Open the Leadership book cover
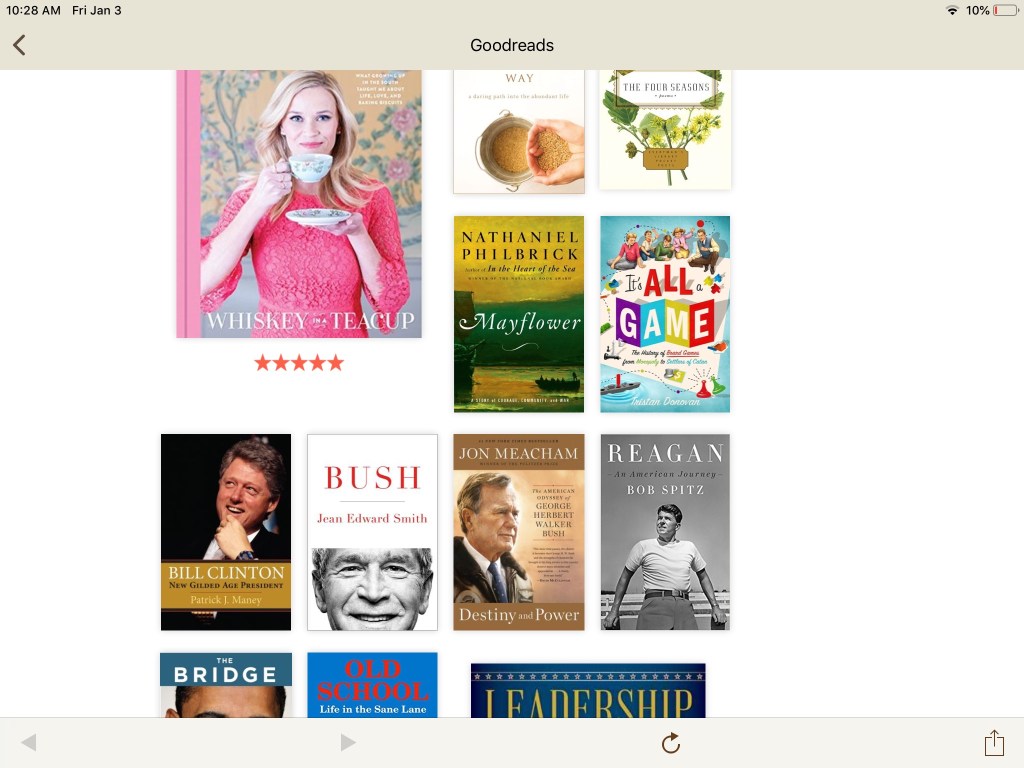Image resolution: width=1024 pixels, height=768 pixels. [588, 691]
